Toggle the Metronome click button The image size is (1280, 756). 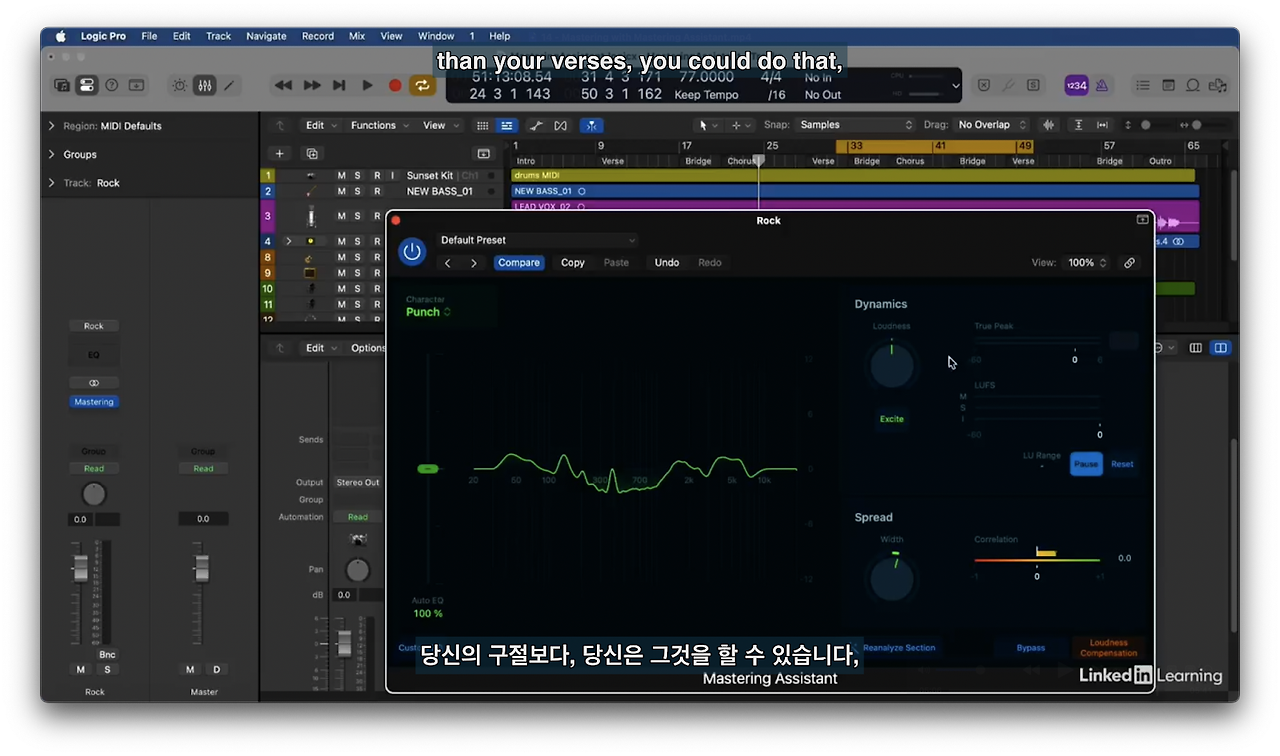coord(1102,86)
